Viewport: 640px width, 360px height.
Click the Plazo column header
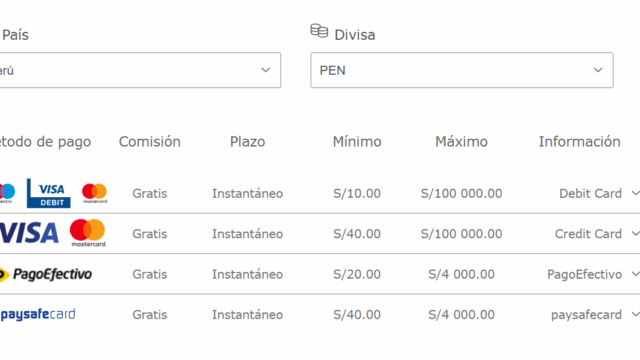pyautogui.click(x=247, y=142)
